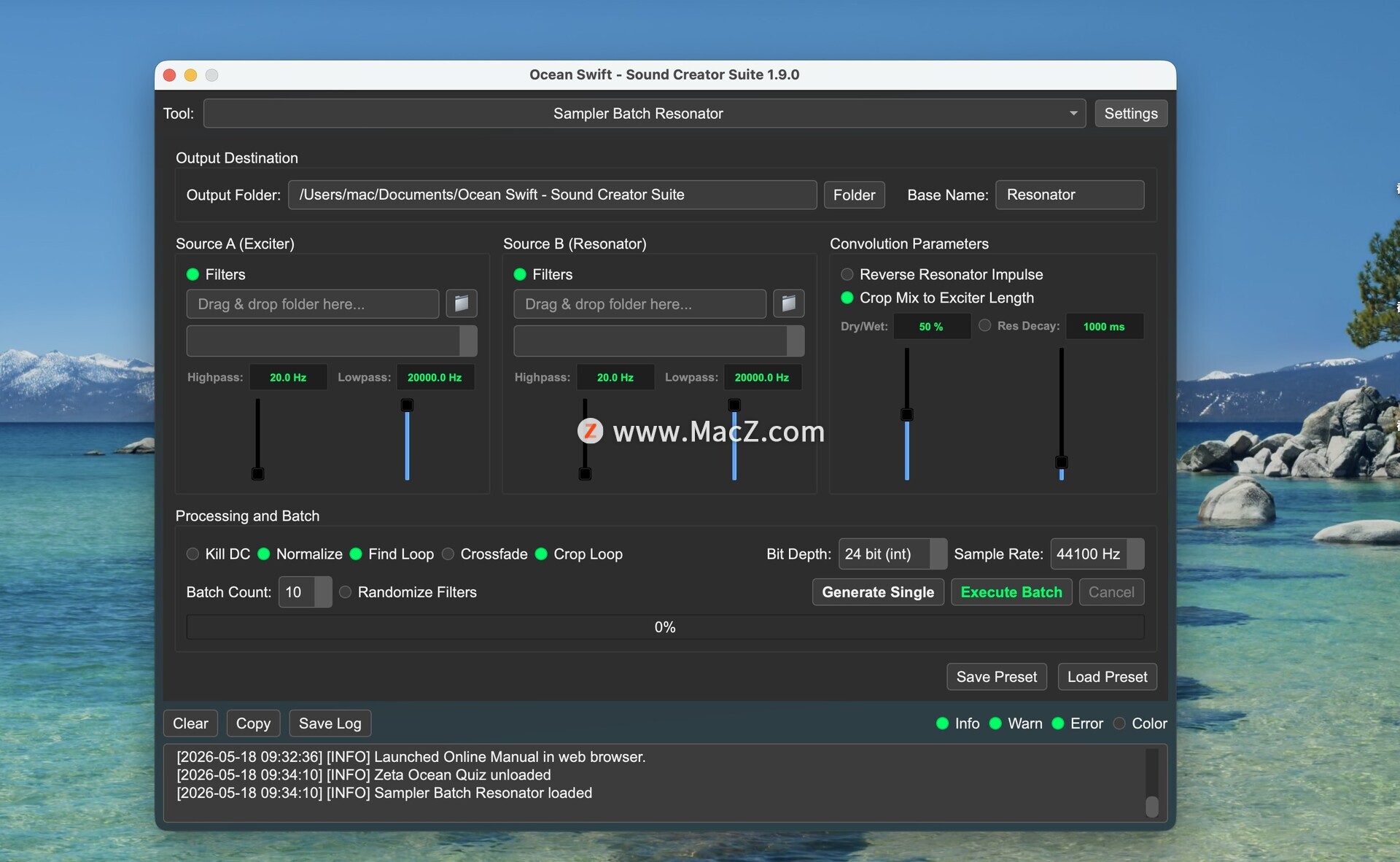Toggle the Normalize option
This screenshot has height=862, width=1400.
coord(264,554)
